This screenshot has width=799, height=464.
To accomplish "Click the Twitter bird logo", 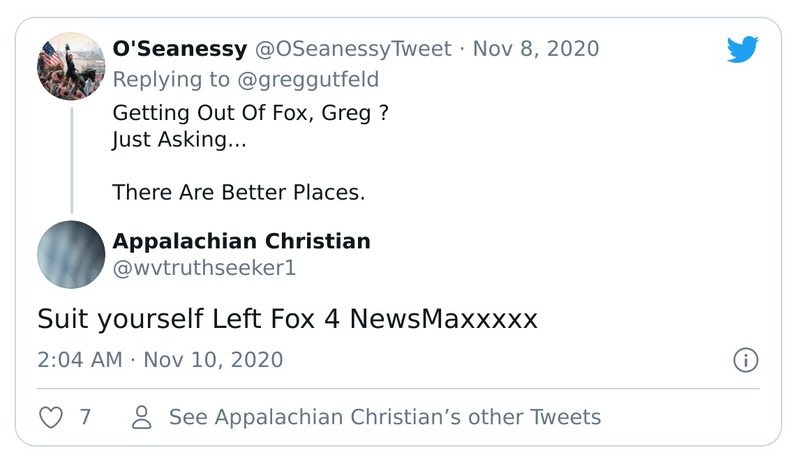I will pyautogui.click(x=743, y=51).
